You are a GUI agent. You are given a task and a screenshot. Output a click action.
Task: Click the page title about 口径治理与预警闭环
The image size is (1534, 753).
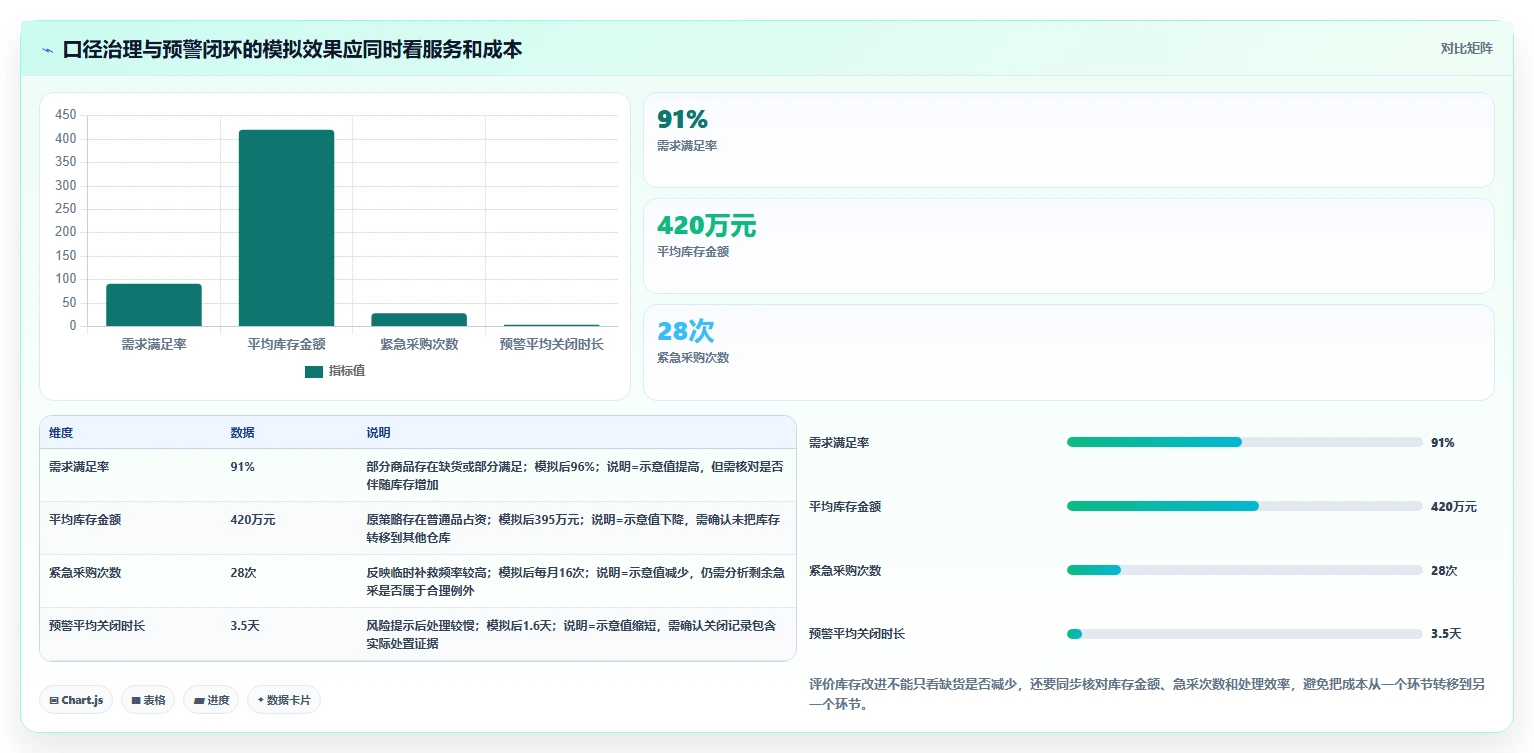tap(292, 49)
